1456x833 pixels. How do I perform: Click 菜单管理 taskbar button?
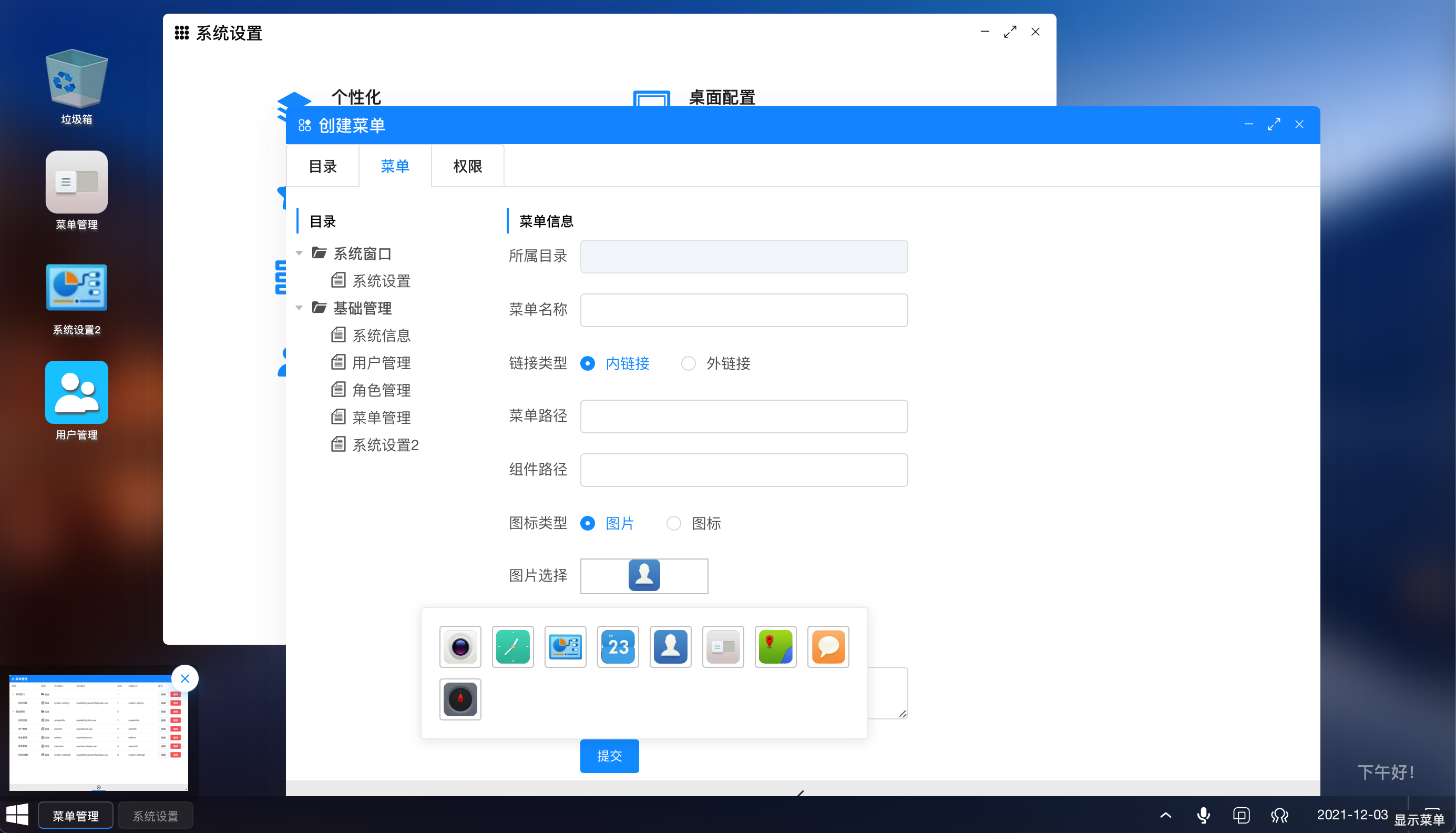[x=76, y=816]
